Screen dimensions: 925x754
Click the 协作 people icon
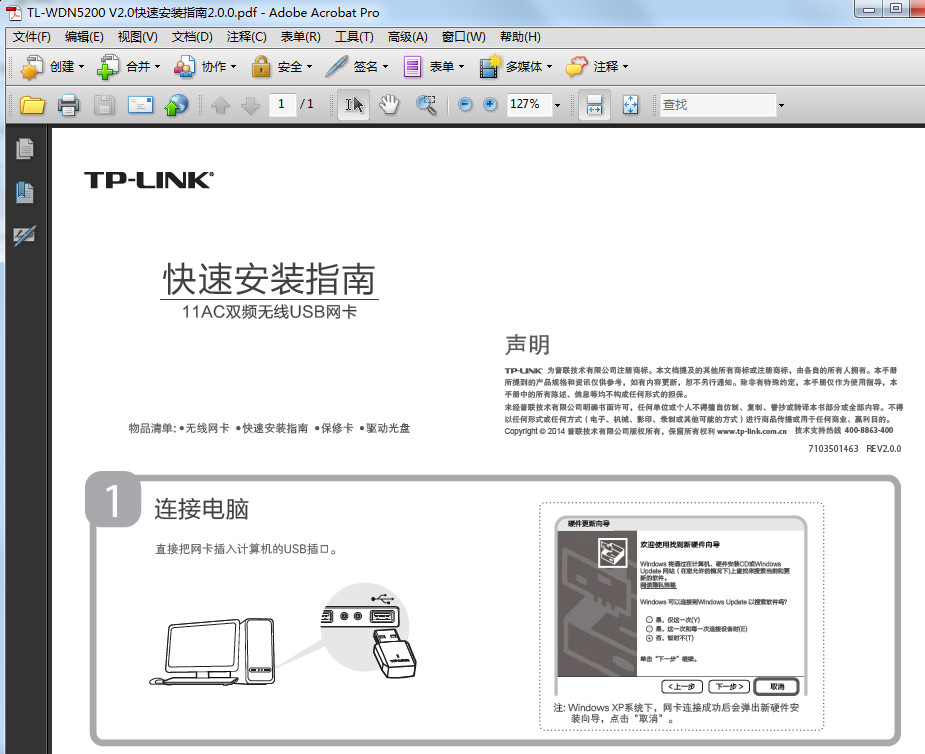click(184, 67)
